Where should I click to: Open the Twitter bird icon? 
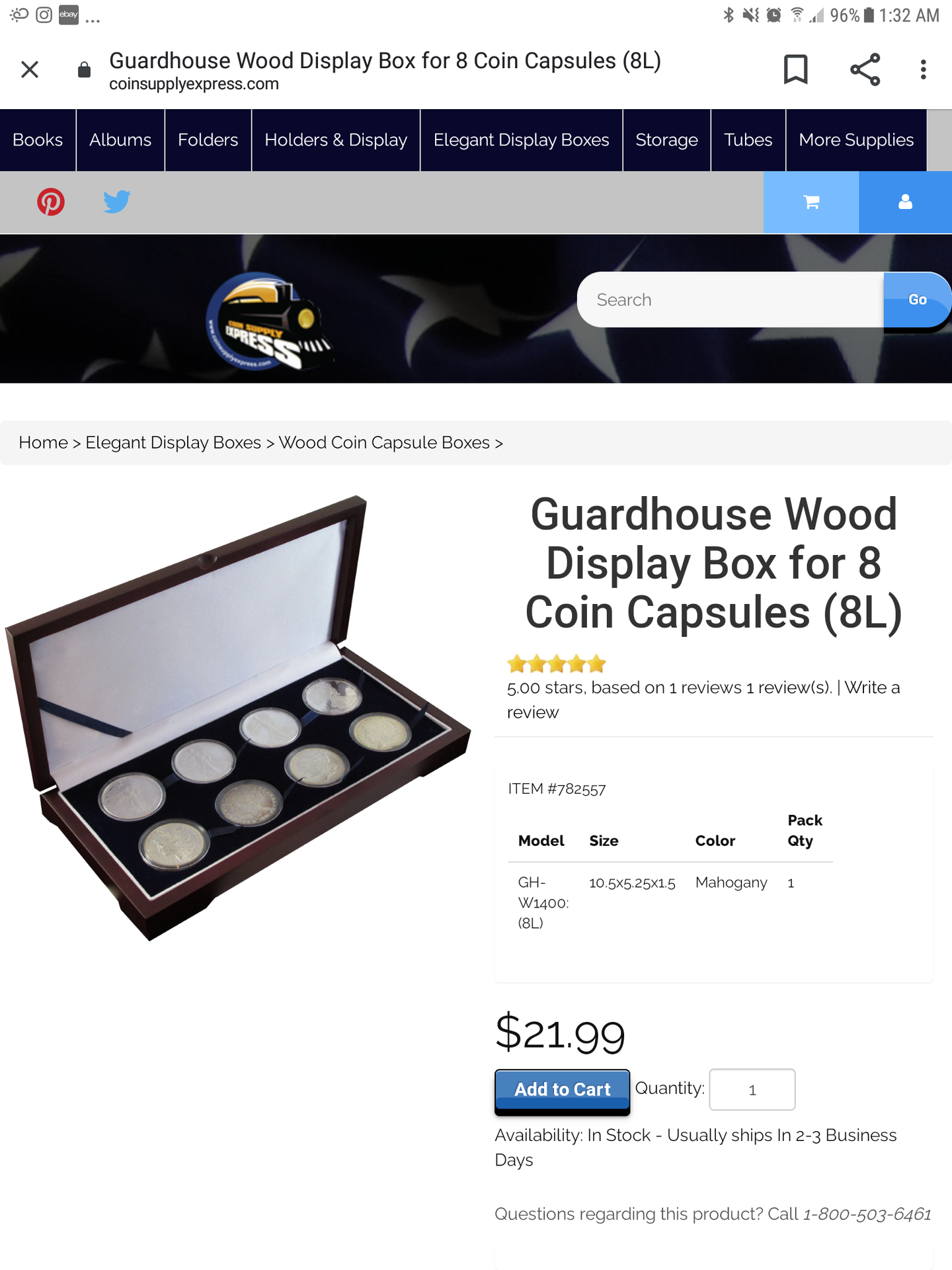pyautogui.click(x=117, y=202)
